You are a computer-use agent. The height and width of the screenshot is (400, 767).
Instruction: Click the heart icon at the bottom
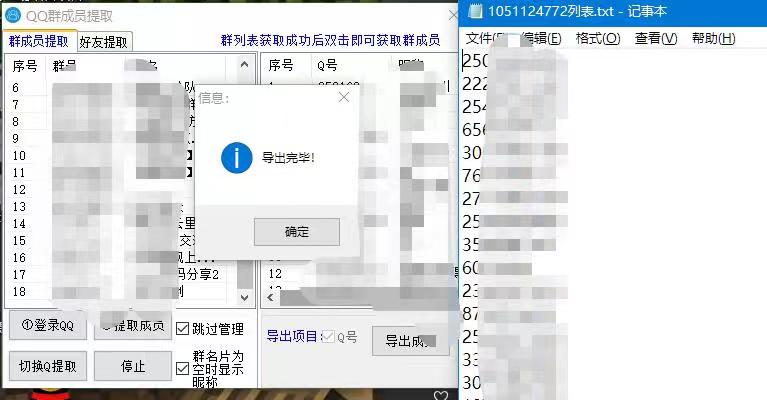(x=441, y=396)
